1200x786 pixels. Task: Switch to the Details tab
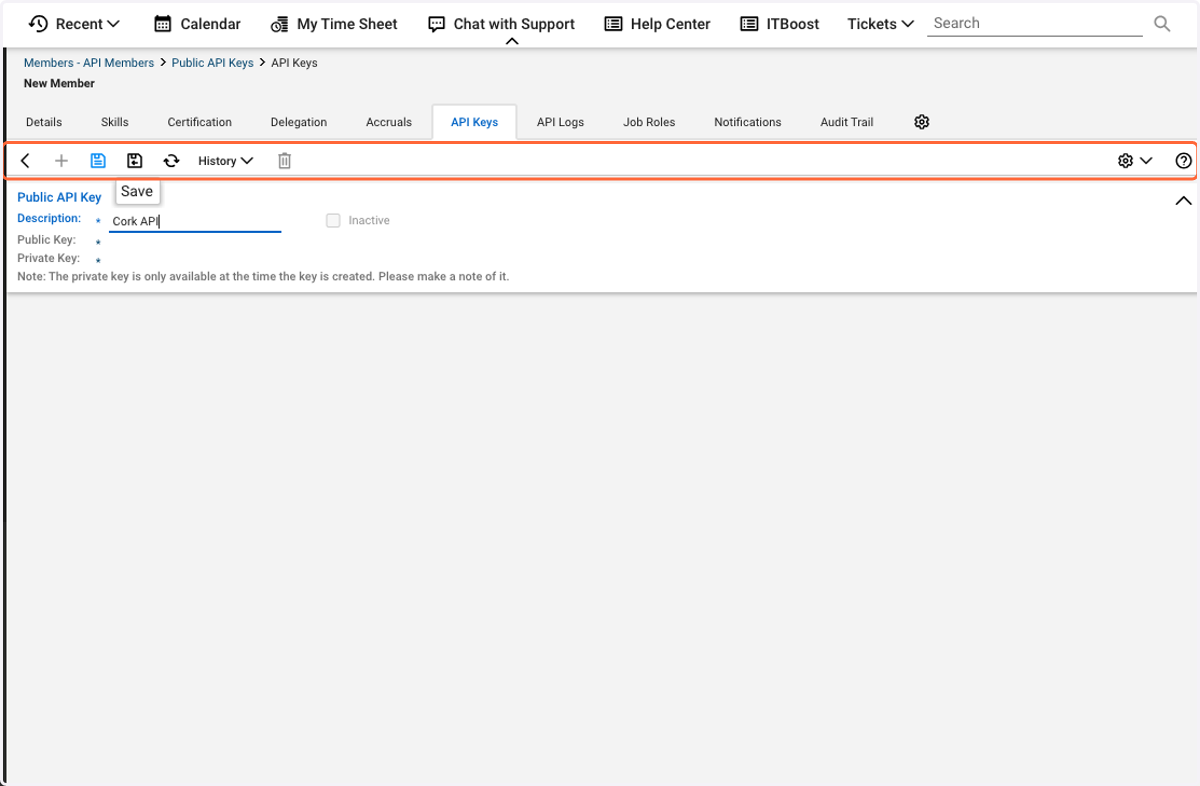44,122
